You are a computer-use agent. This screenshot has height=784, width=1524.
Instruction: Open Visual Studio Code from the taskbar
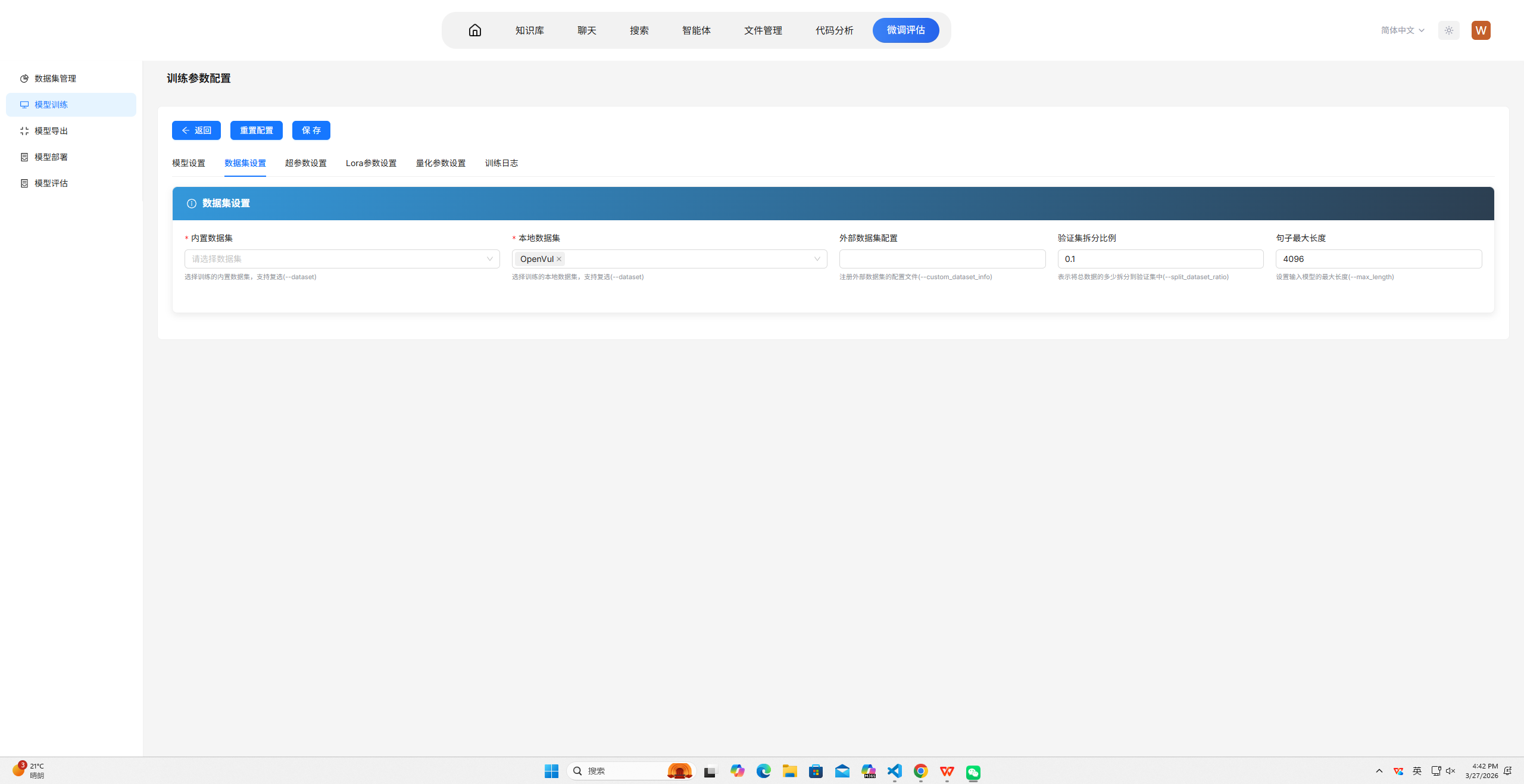click(x=894, y=771)
